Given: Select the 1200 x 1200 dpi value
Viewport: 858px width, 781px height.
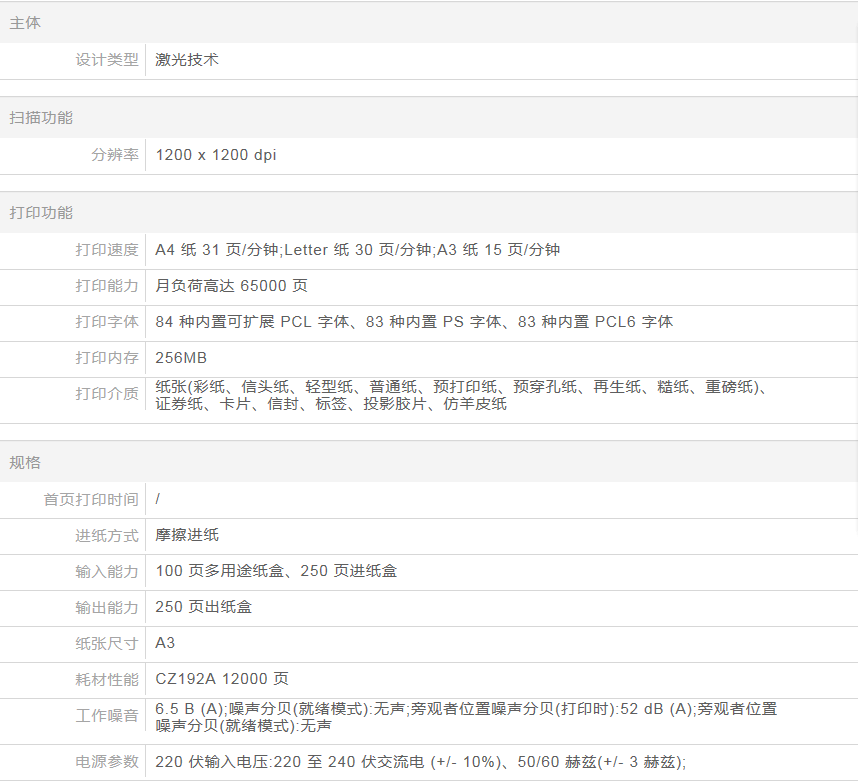Looking at the screenshot, I should (216, 155).
